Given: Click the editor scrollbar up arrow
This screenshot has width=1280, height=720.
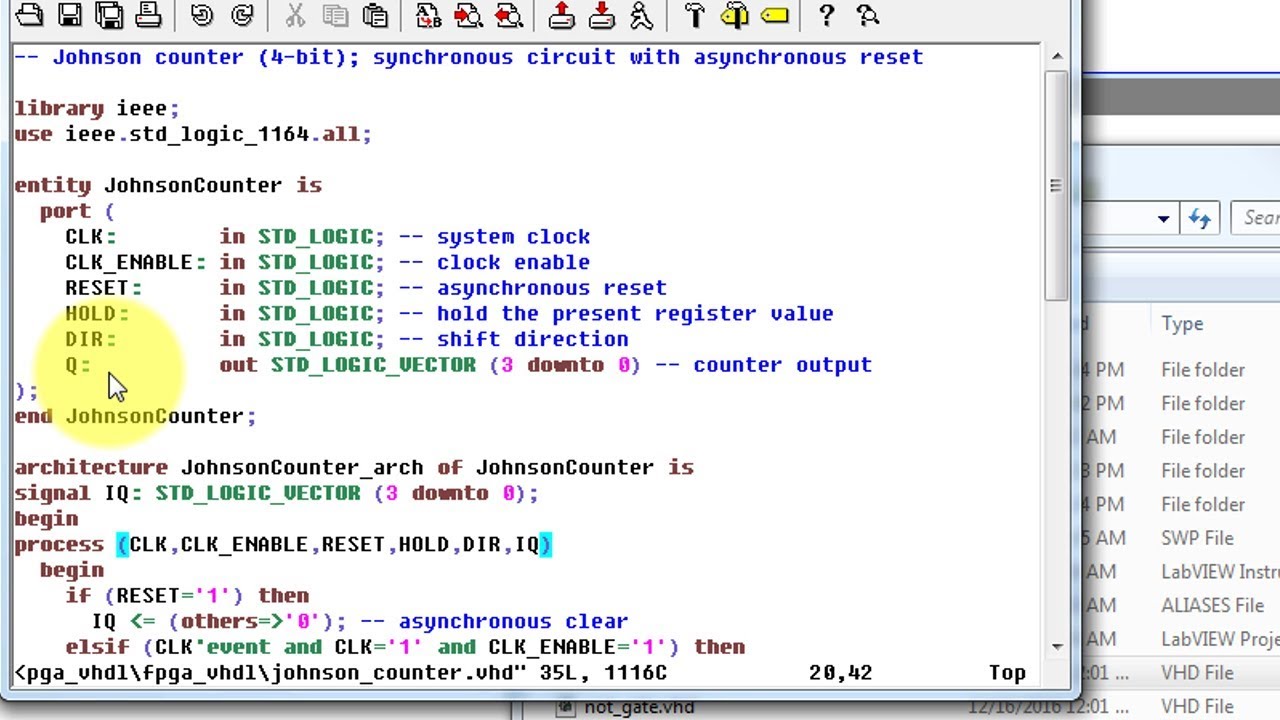Looking at the screenshot, I should [x=1056, y=56].
